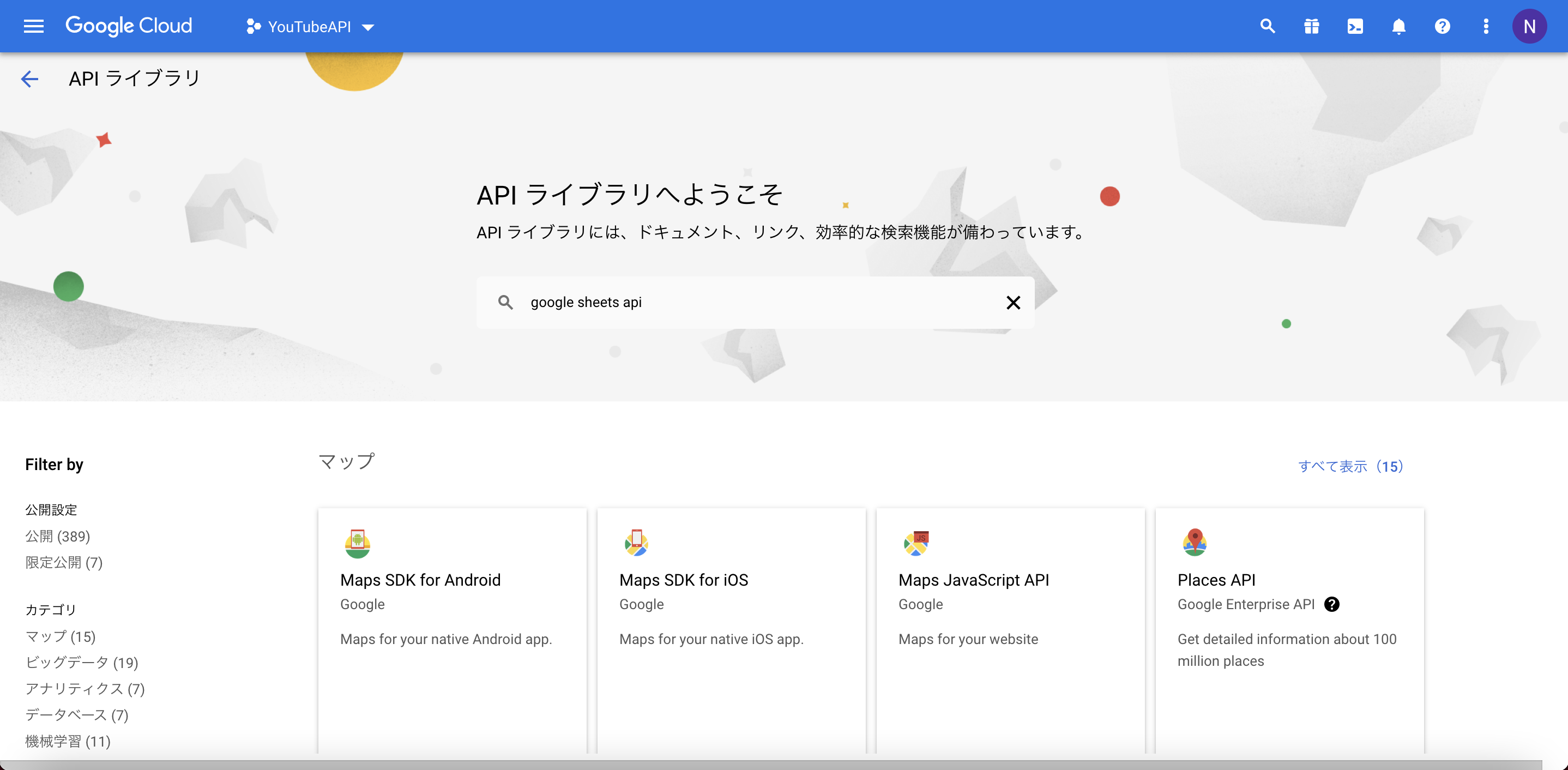
Task: Open the YouTubeAPI project selector dropdown
Action: (310, 26)
